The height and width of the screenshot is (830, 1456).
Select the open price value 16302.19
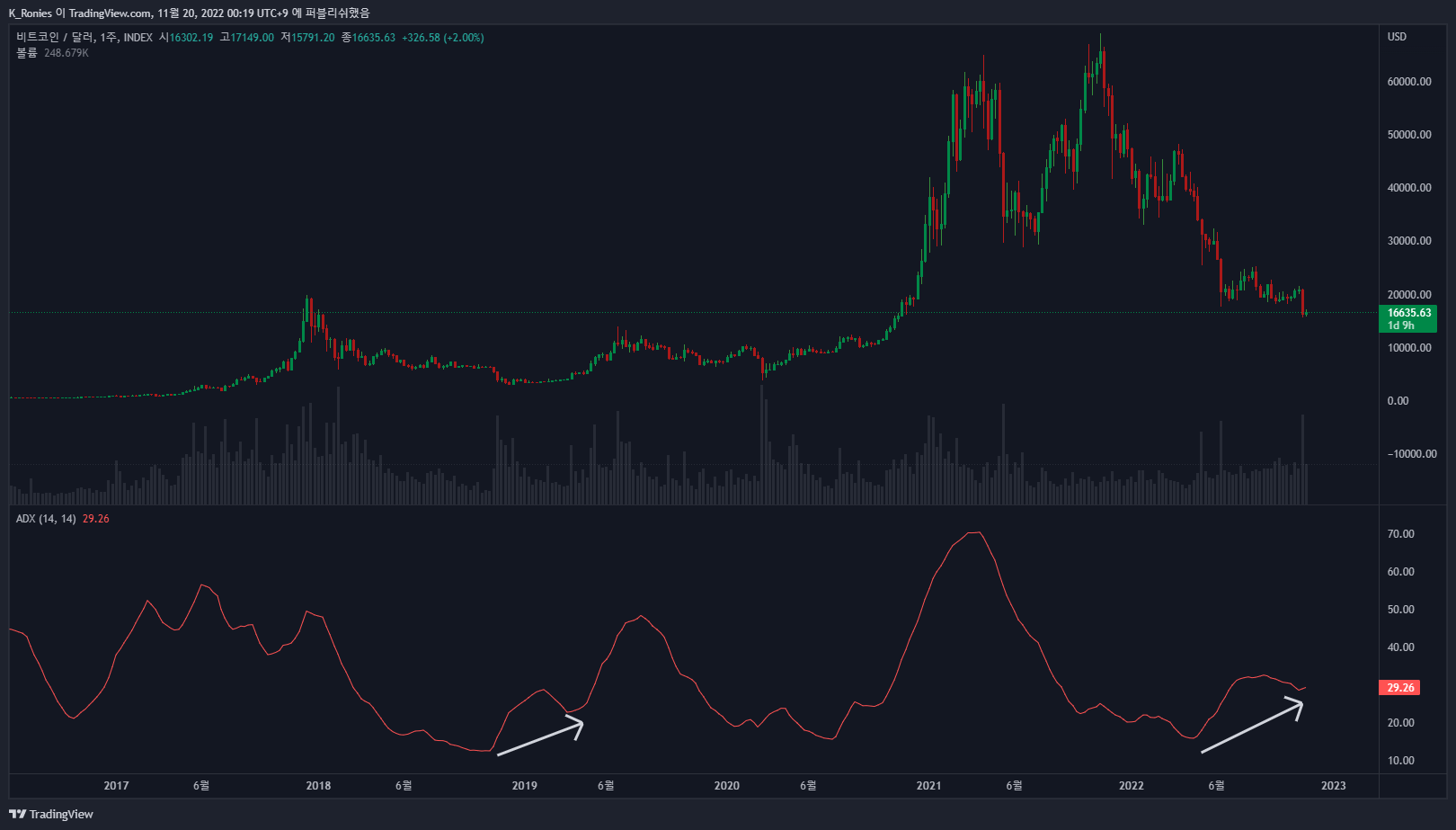click(x=191, y=38)
